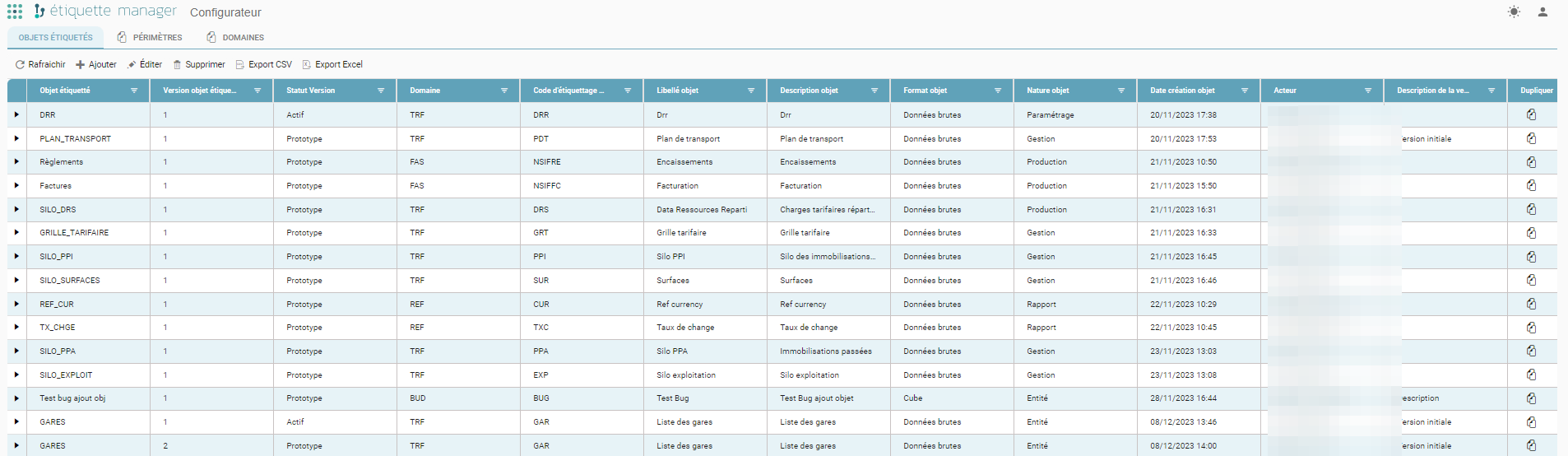Screen dimensions: 1568x456
Task: Export table with Export Excel
Action: click(x=332, y=64)
